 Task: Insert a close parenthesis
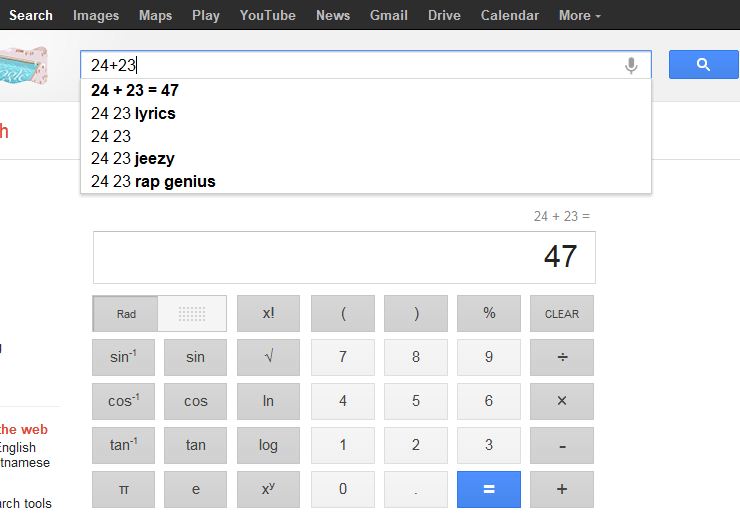[416, 313]
